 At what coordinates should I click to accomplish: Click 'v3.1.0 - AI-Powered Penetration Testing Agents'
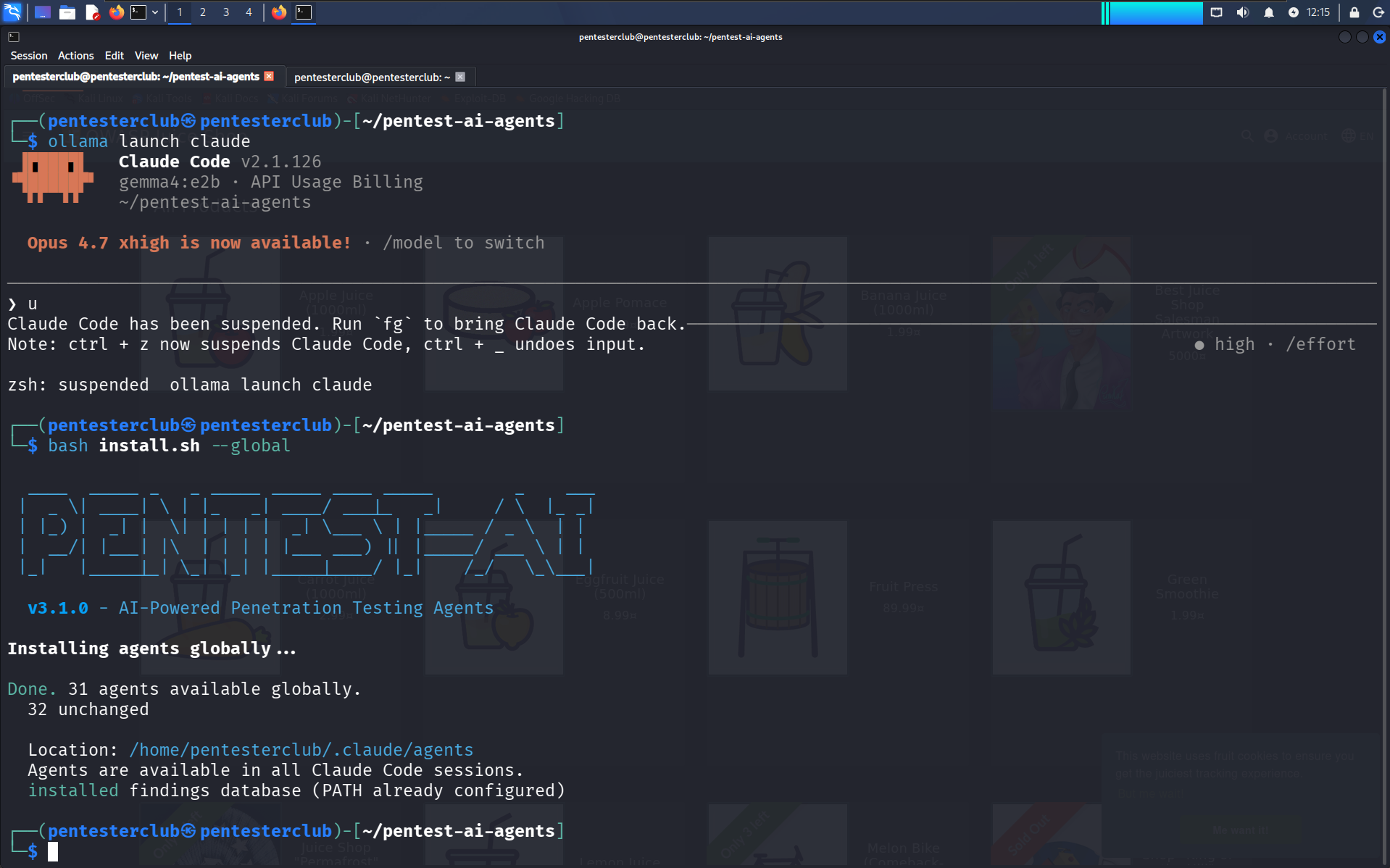pos(261,608)
